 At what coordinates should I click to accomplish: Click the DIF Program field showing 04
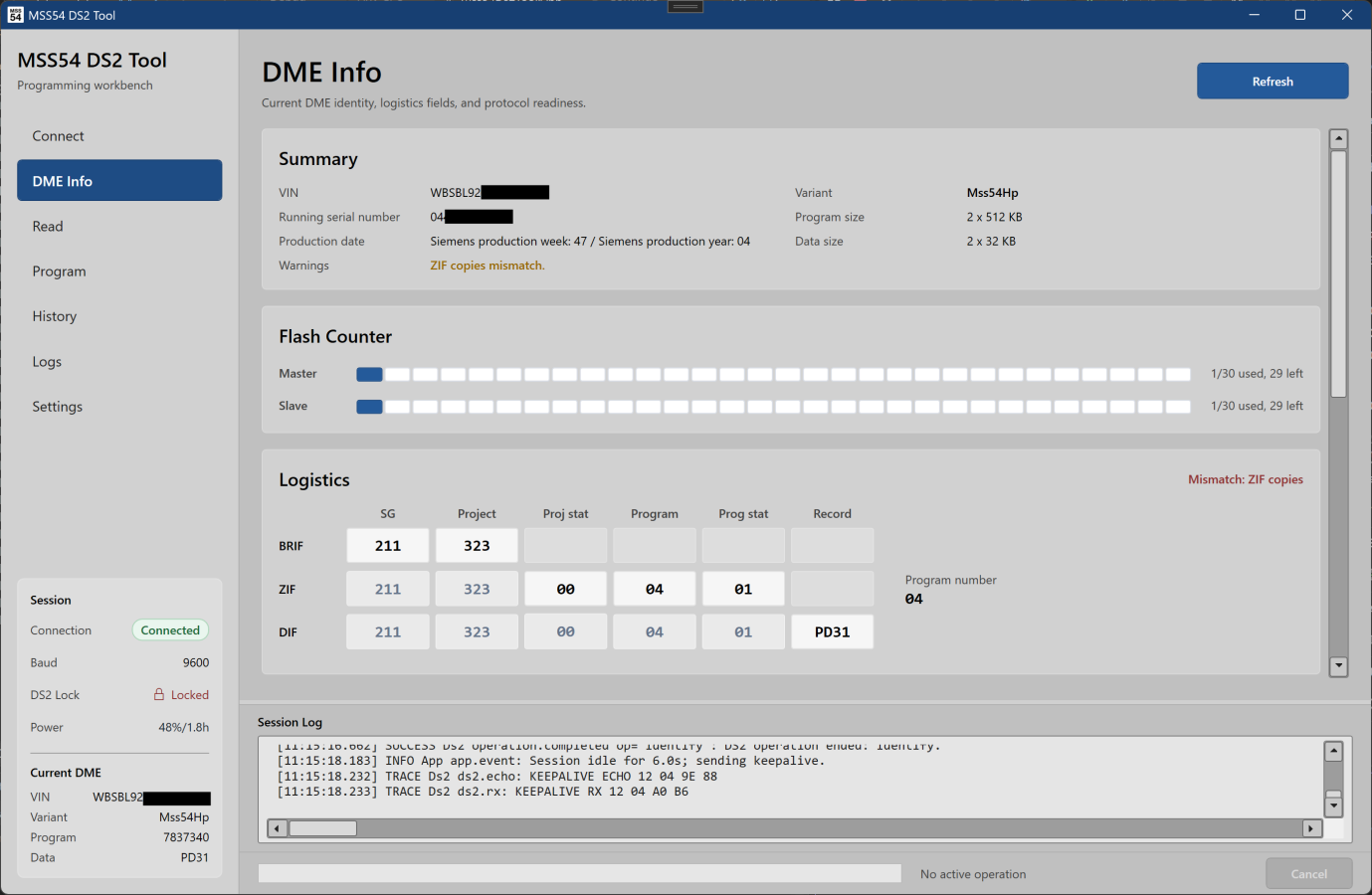tap(655, 631)
